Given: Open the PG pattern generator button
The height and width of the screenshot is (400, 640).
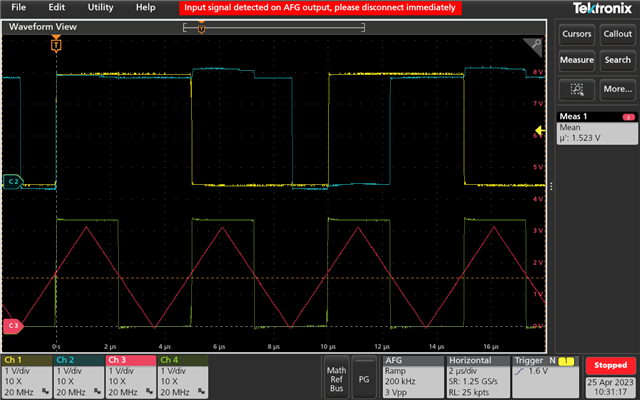Looking at the screenshot, I should (x=364, y=377).
